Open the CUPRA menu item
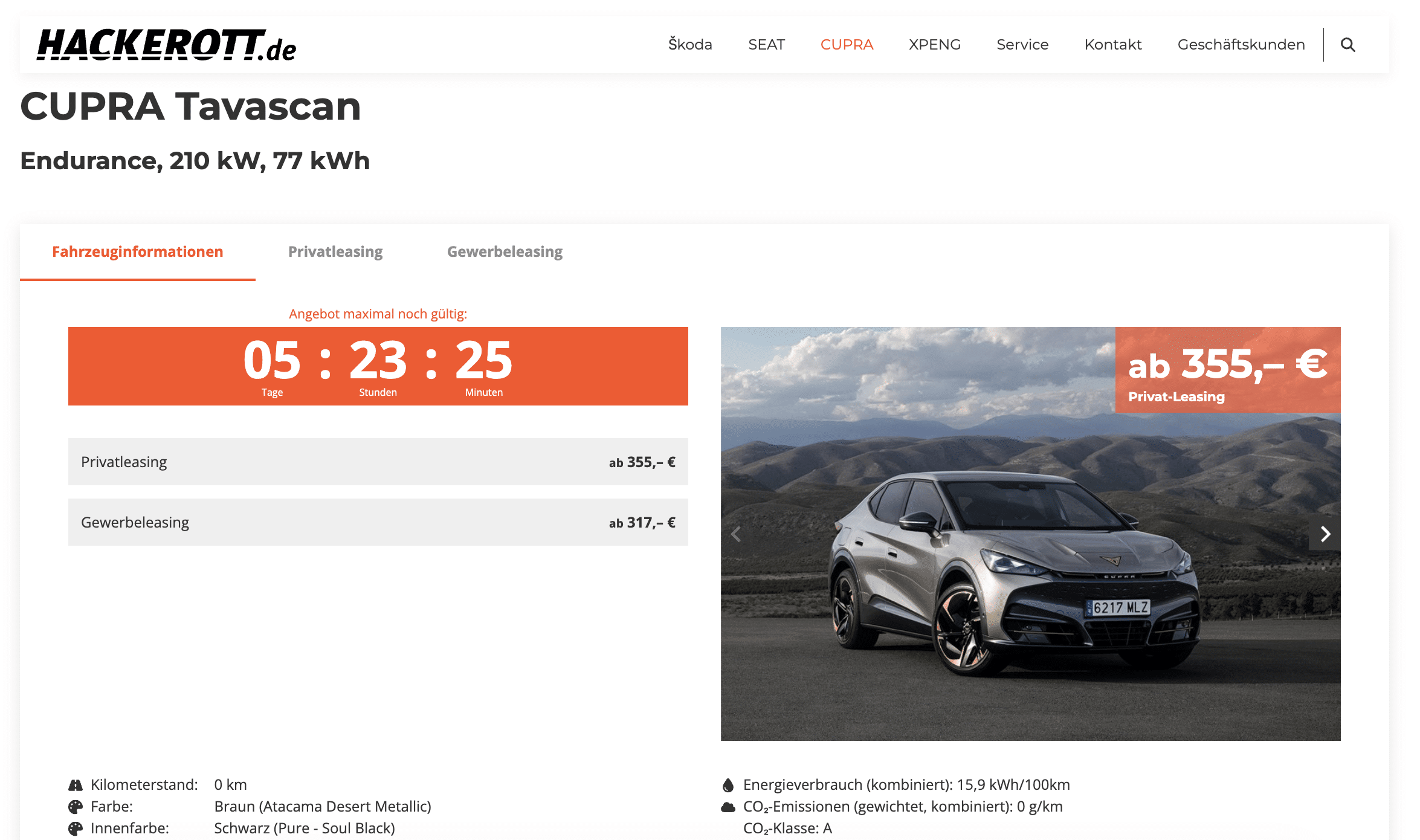1420x840 pixels. tap(847, 45)
